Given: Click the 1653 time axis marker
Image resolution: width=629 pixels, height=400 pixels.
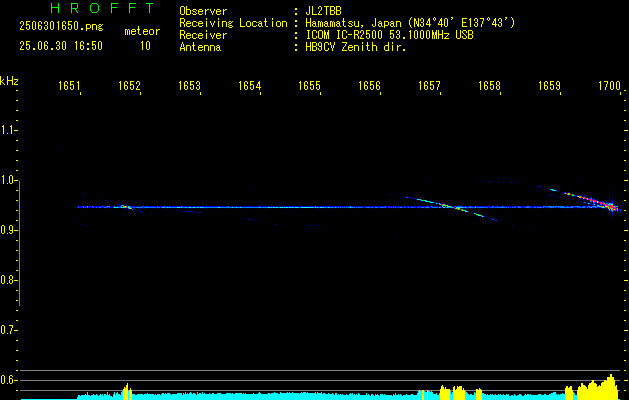Looking at the screenshot, I should pos(189,85).
